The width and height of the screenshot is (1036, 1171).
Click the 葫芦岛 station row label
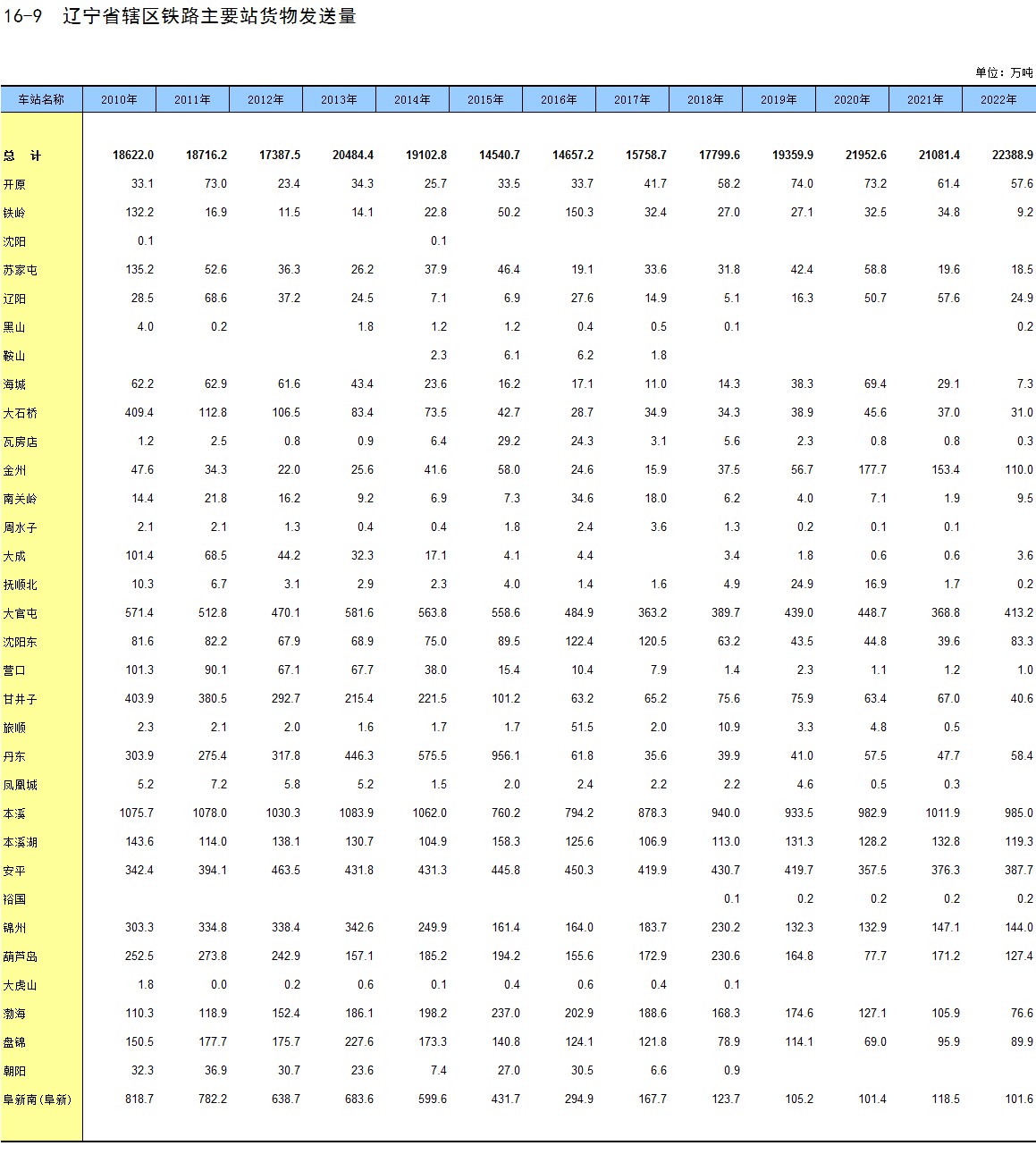[x=21, y=956]
